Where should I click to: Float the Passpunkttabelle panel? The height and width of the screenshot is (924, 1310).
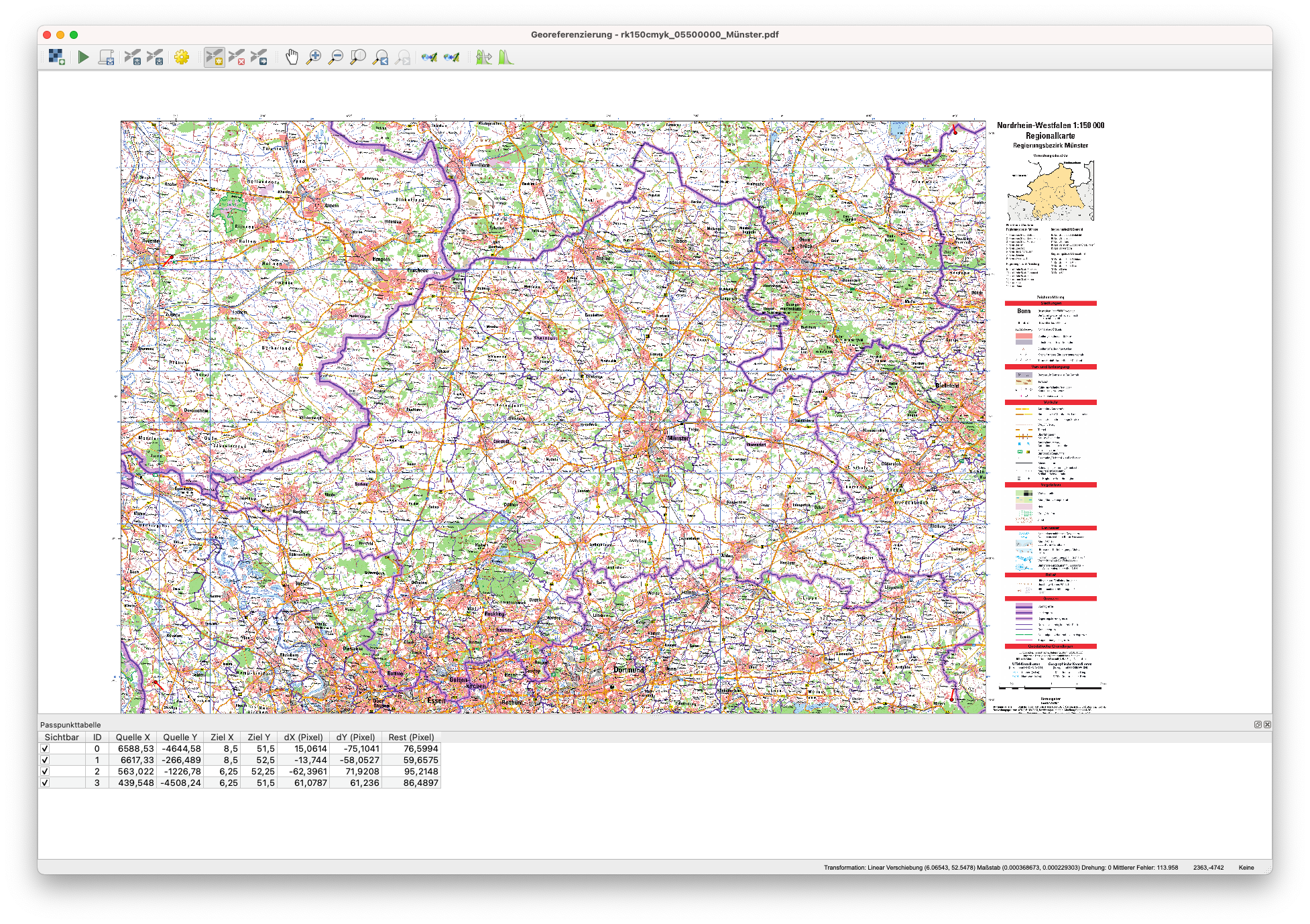[1258, 724]
